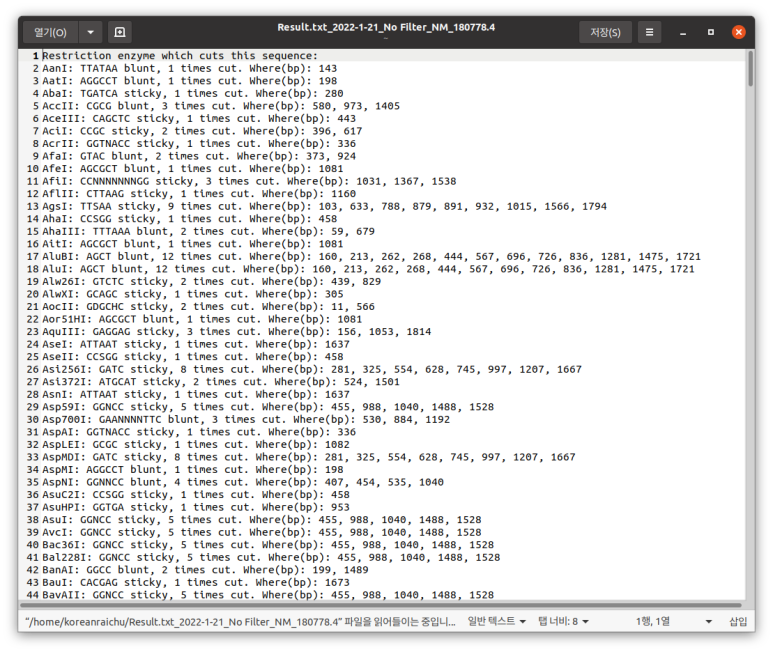Click the AgsI: TTSAA line
Screen dimensions: 773x652
tap(324, 206)
